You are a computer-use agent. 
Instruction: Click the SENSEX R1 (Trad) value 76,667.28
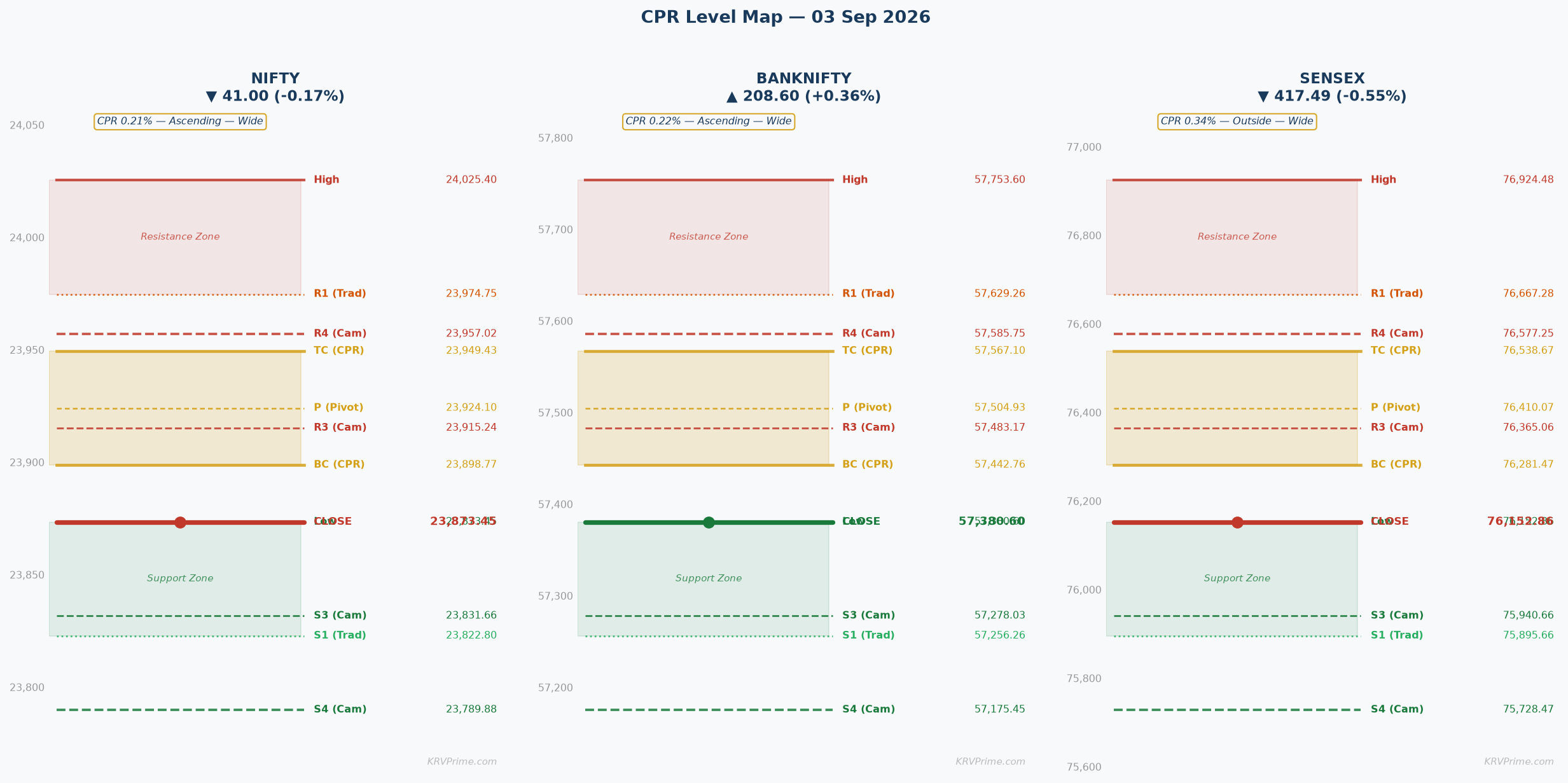tap(1529, 294)
